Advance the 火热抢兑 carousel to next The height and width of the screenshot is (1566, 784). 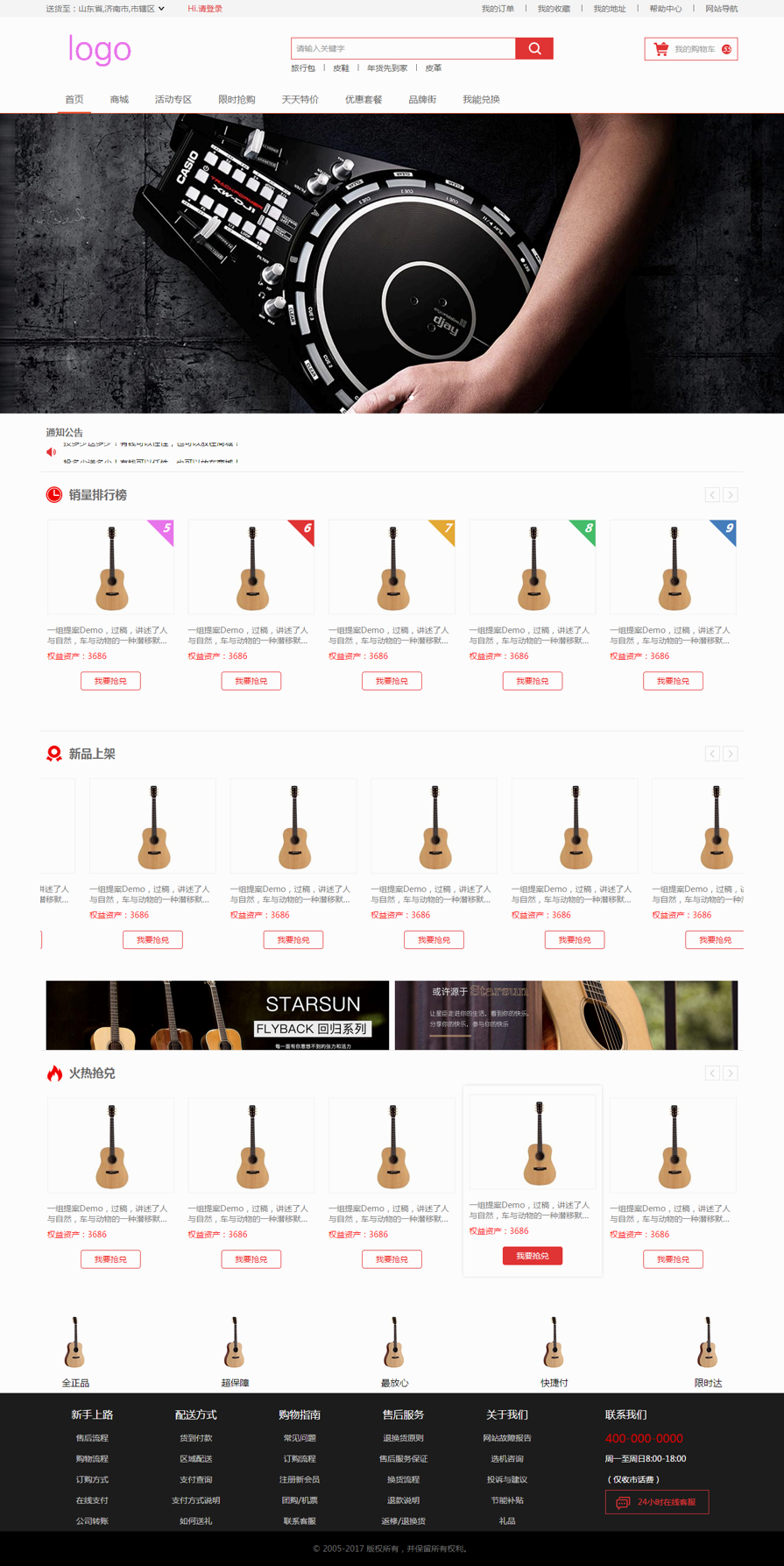pyautogui.click(x=731, y=1074)
